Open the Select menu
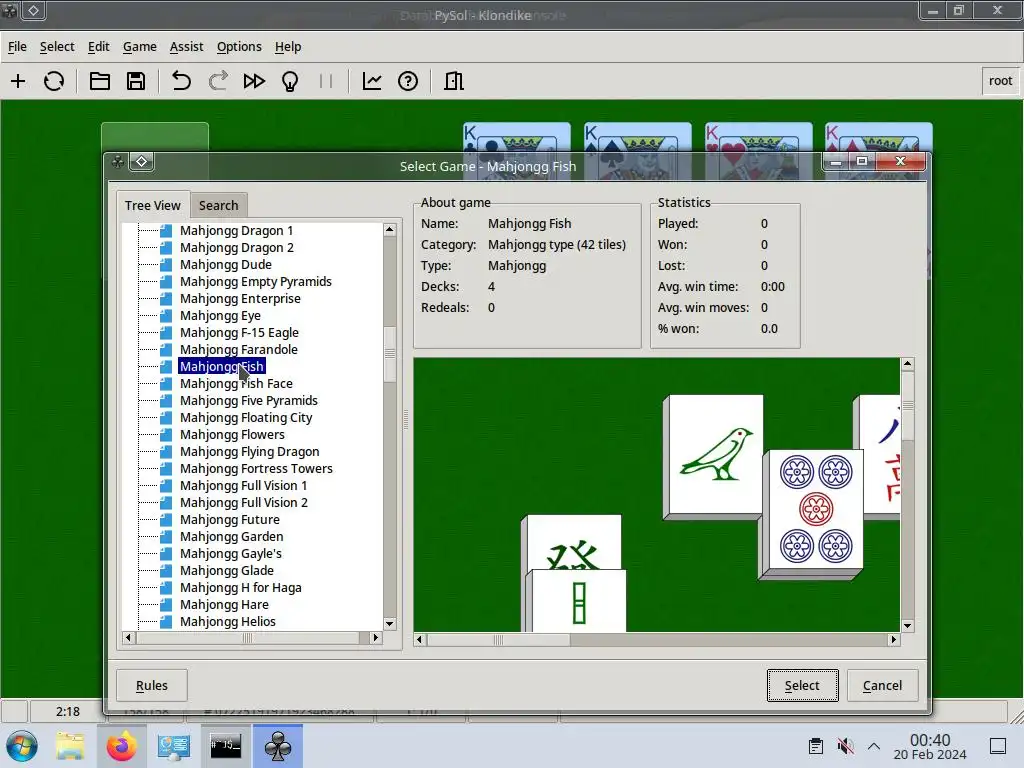The height and width of the screenshot is (768, 1024). tap(57, 46)
